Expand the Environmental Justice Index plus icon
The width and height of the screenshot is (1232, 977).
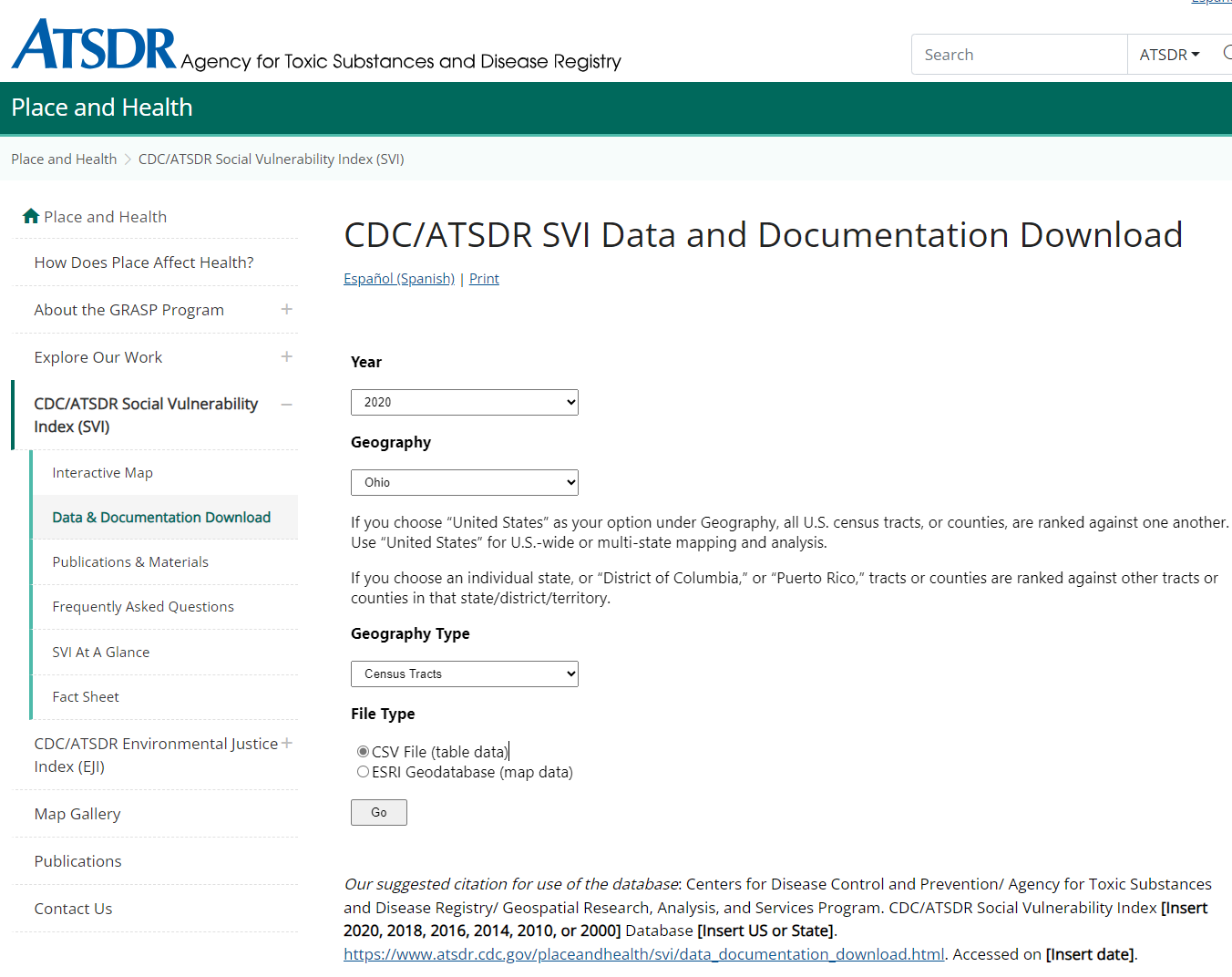click(287, 743)
